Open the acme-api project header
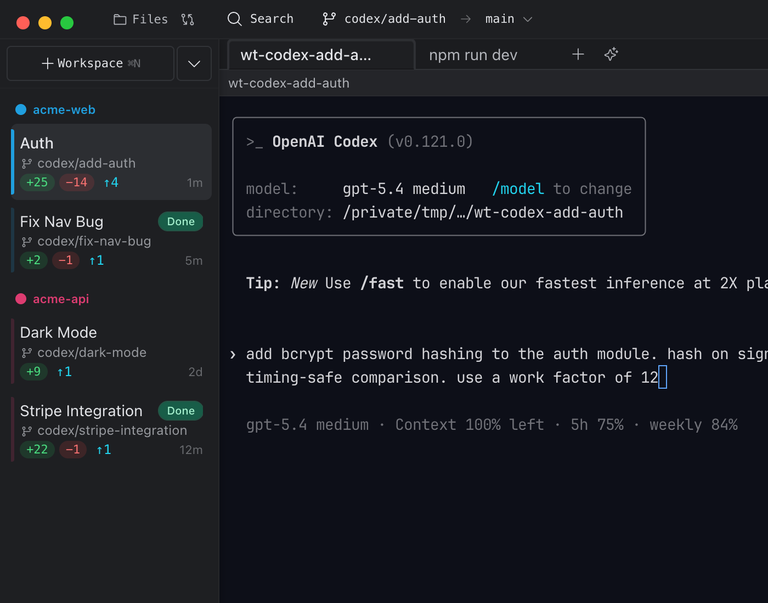 click(61, 299)
